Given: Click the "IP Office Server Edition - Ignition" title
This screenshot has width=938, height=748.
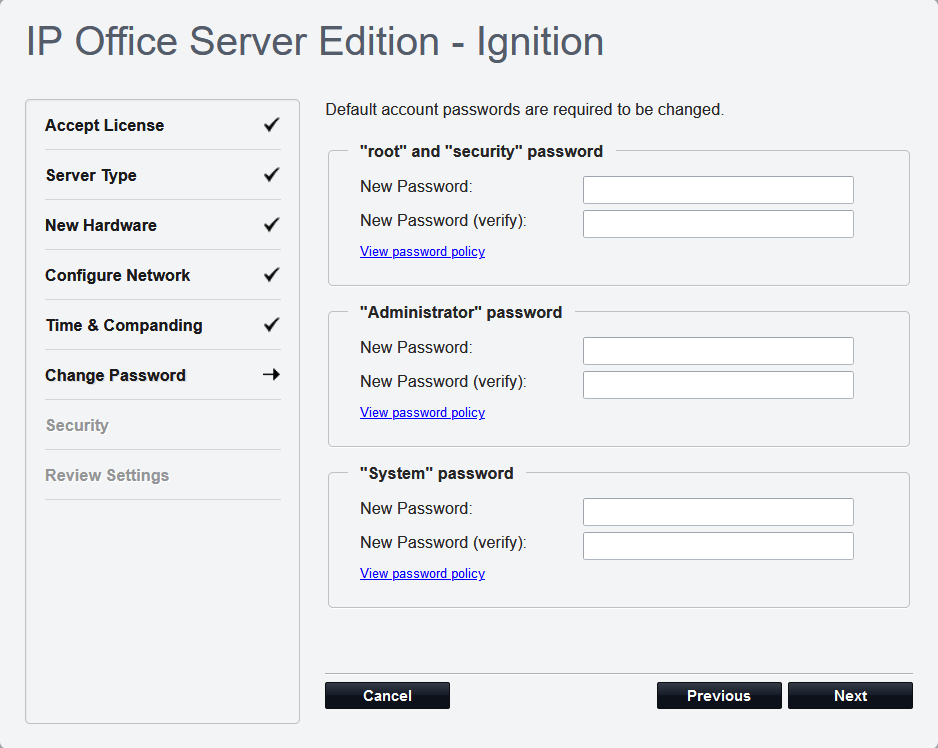Looking at the screenshot, I should click(x=315, y=41).
